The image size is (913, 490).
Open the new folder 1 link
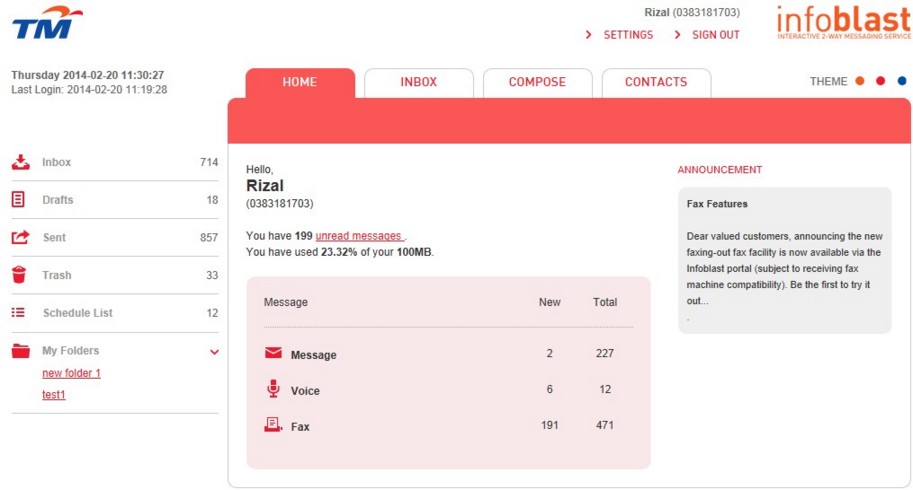pos(71,373)
